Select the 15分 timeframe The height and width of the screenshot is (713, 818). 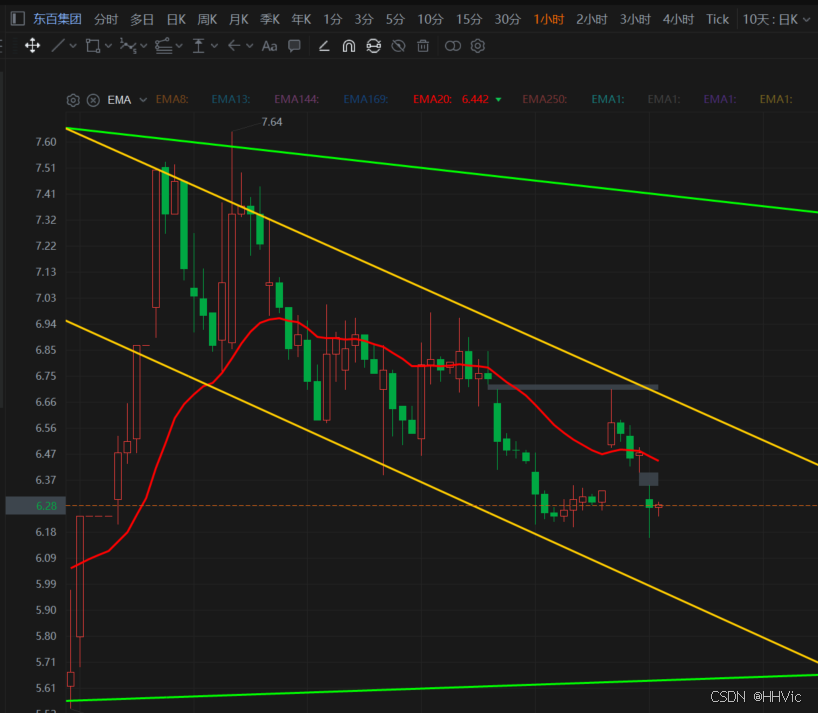coord(468,20)
